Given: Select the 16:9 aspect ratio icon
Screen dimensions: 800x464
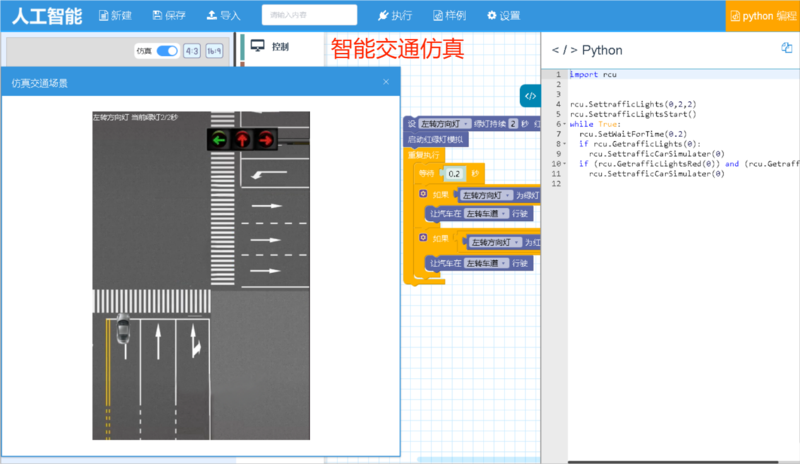Looking at the screenshot, I should click(214, 51).
